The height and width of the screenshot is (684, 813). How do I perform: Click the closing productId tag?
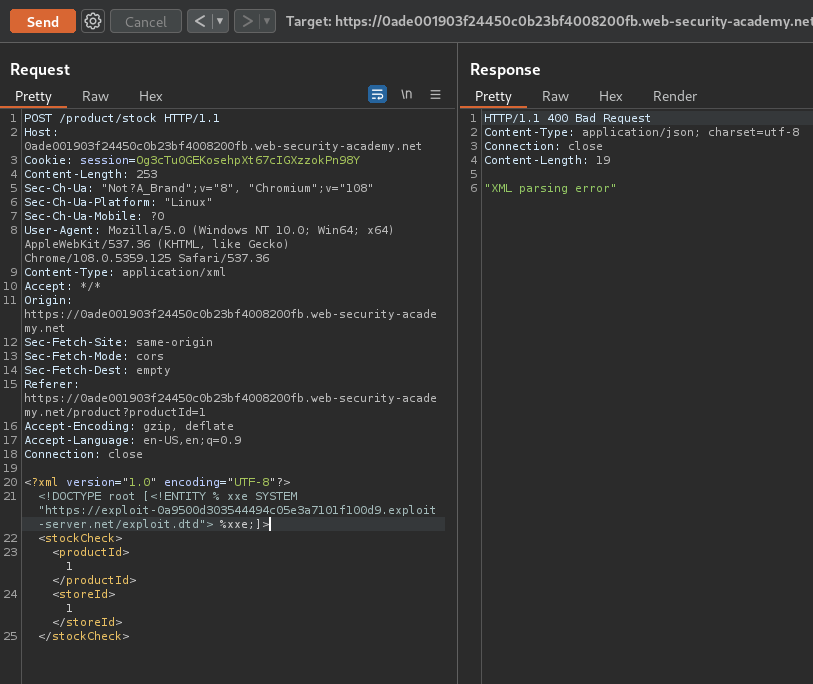(x=94, y=580)
